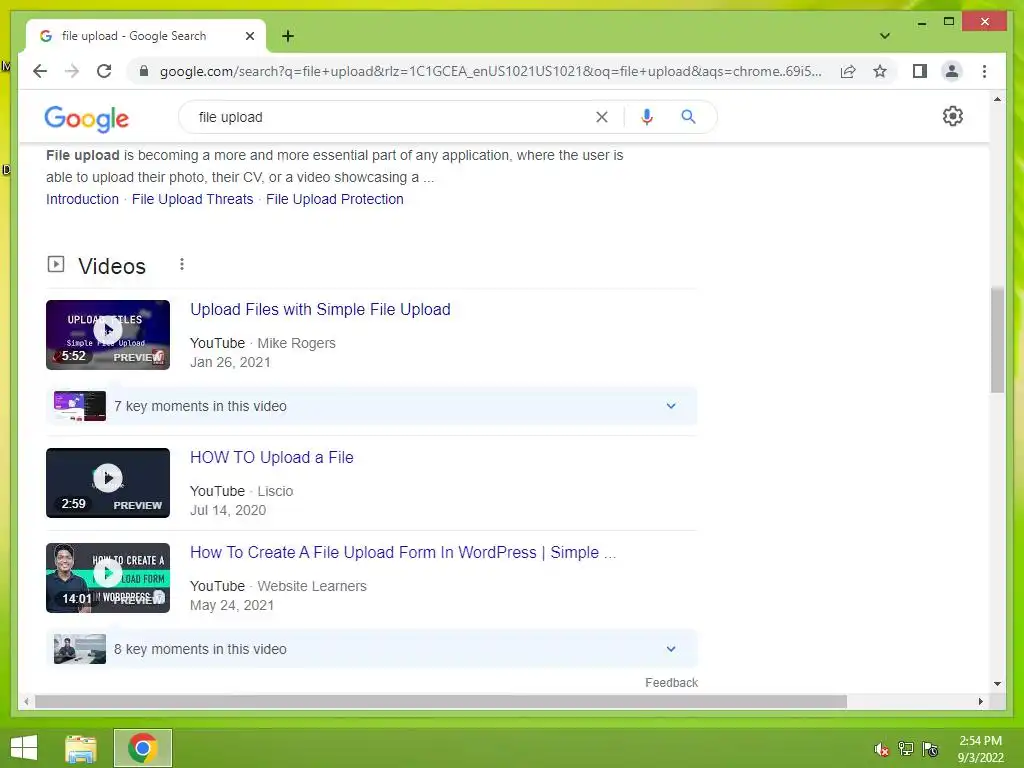Image resolution: width=1024 pixels, height=768 pixels.
Task: Click the 8 key moments preview thumbnail
Action: tap(80, 649)
